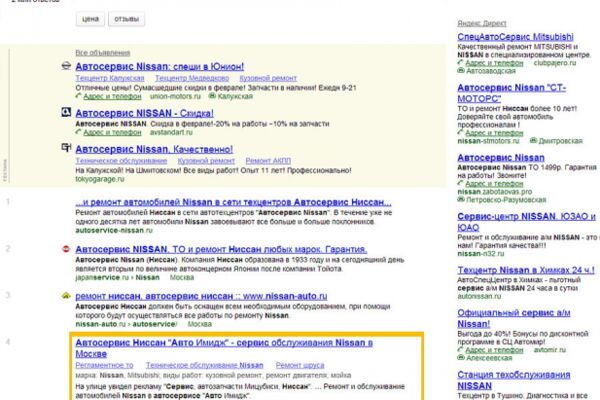
Task: Follow the 'Техцентр Медведково' sitelink
Action: pyautogui.click(x=192, y=78)
